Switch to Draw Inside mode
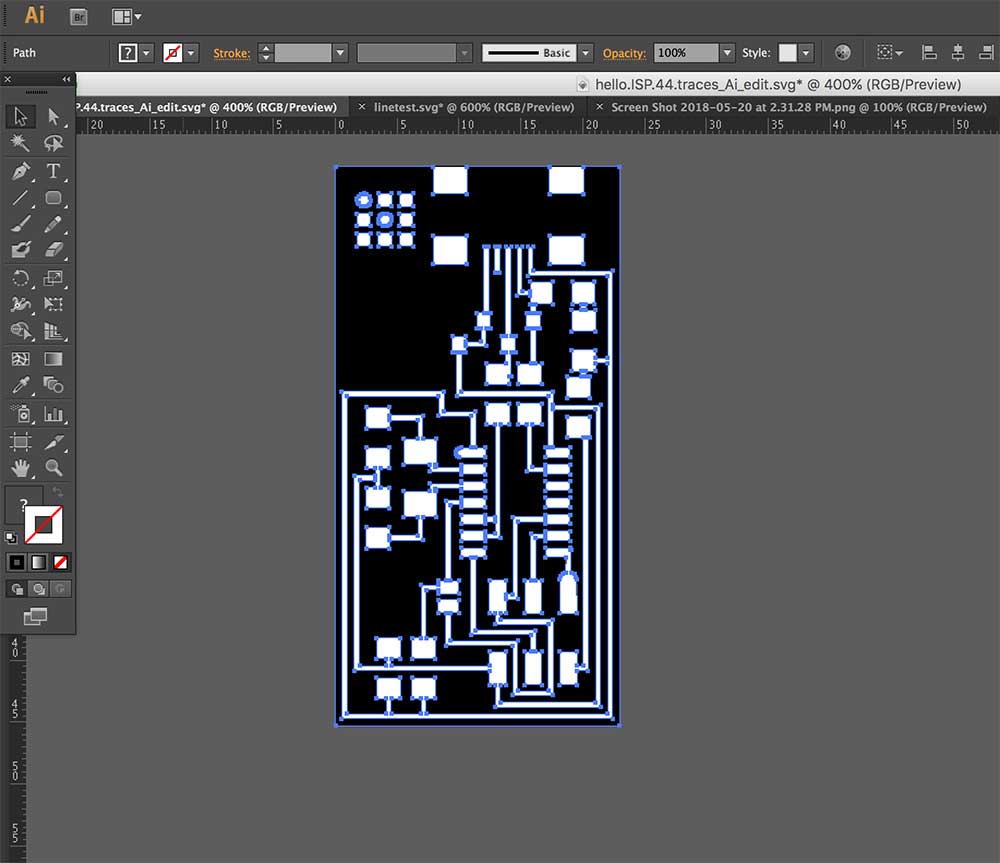The image size is (1000, 863). tap(61, 589)
